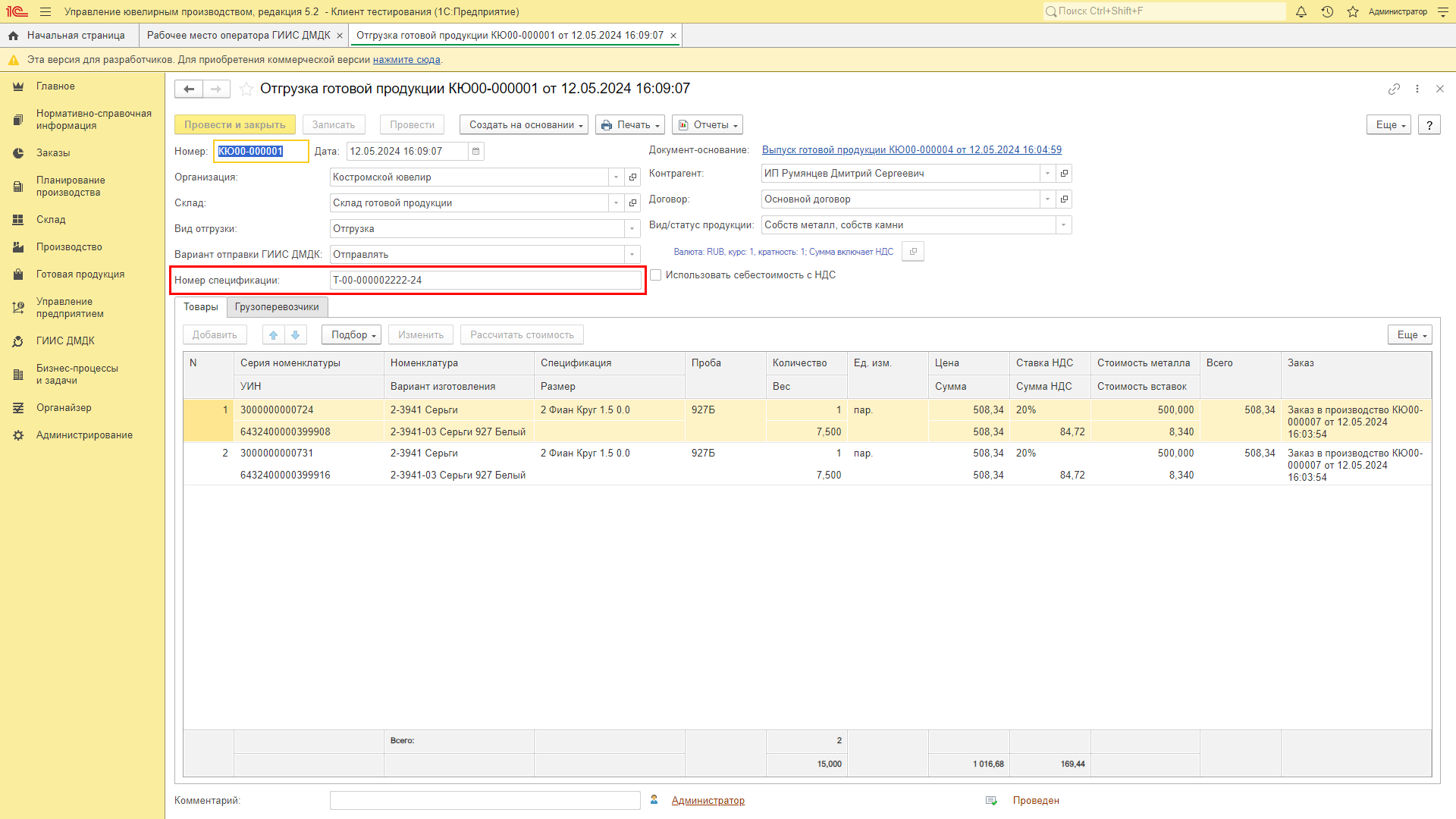Open the history clock icon
This screenshot has width=1456, height=819.
pyautogui.click(x=1327, y=11)
